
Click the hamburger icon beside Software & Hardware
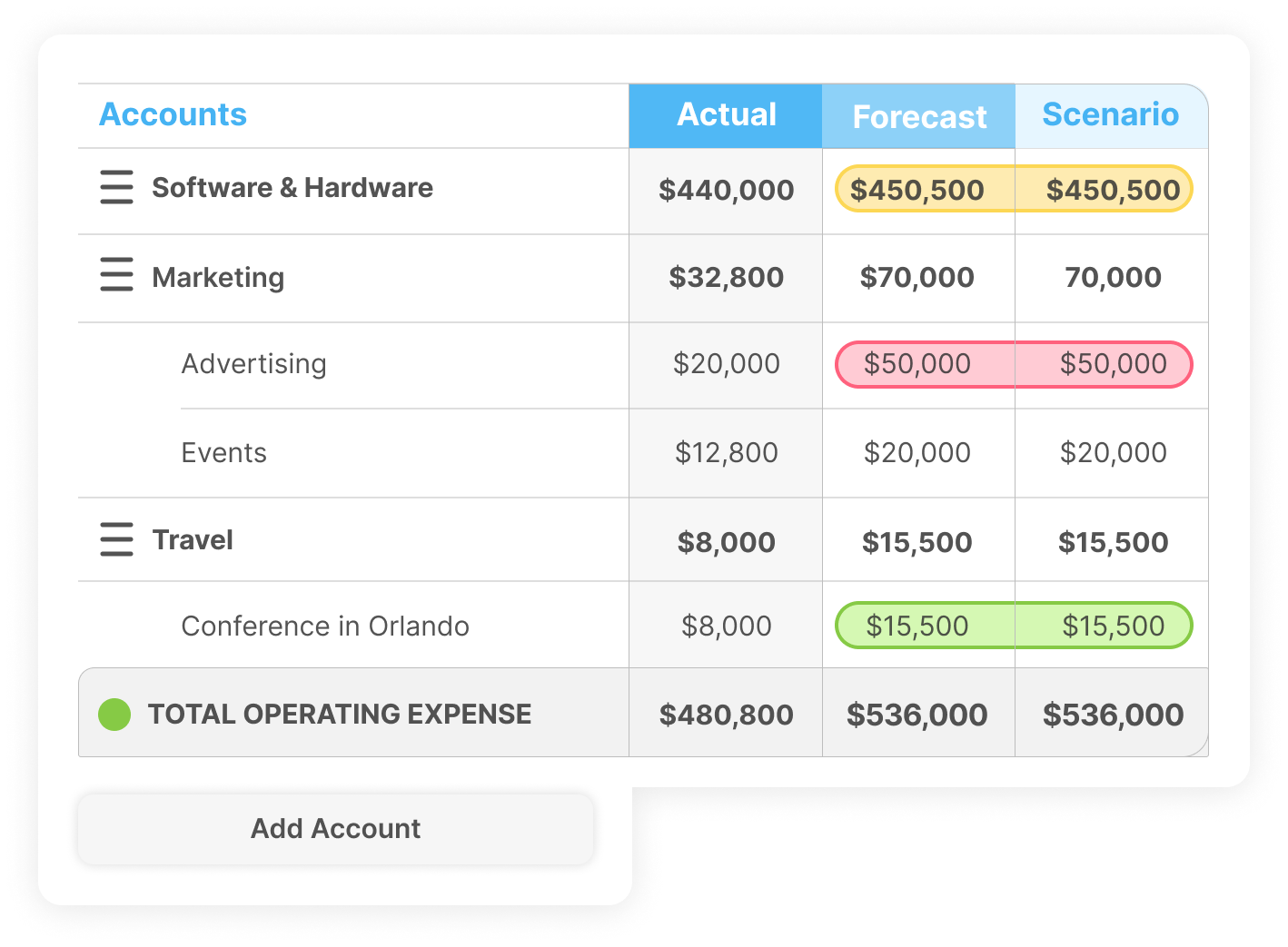[x=116, y=187]
